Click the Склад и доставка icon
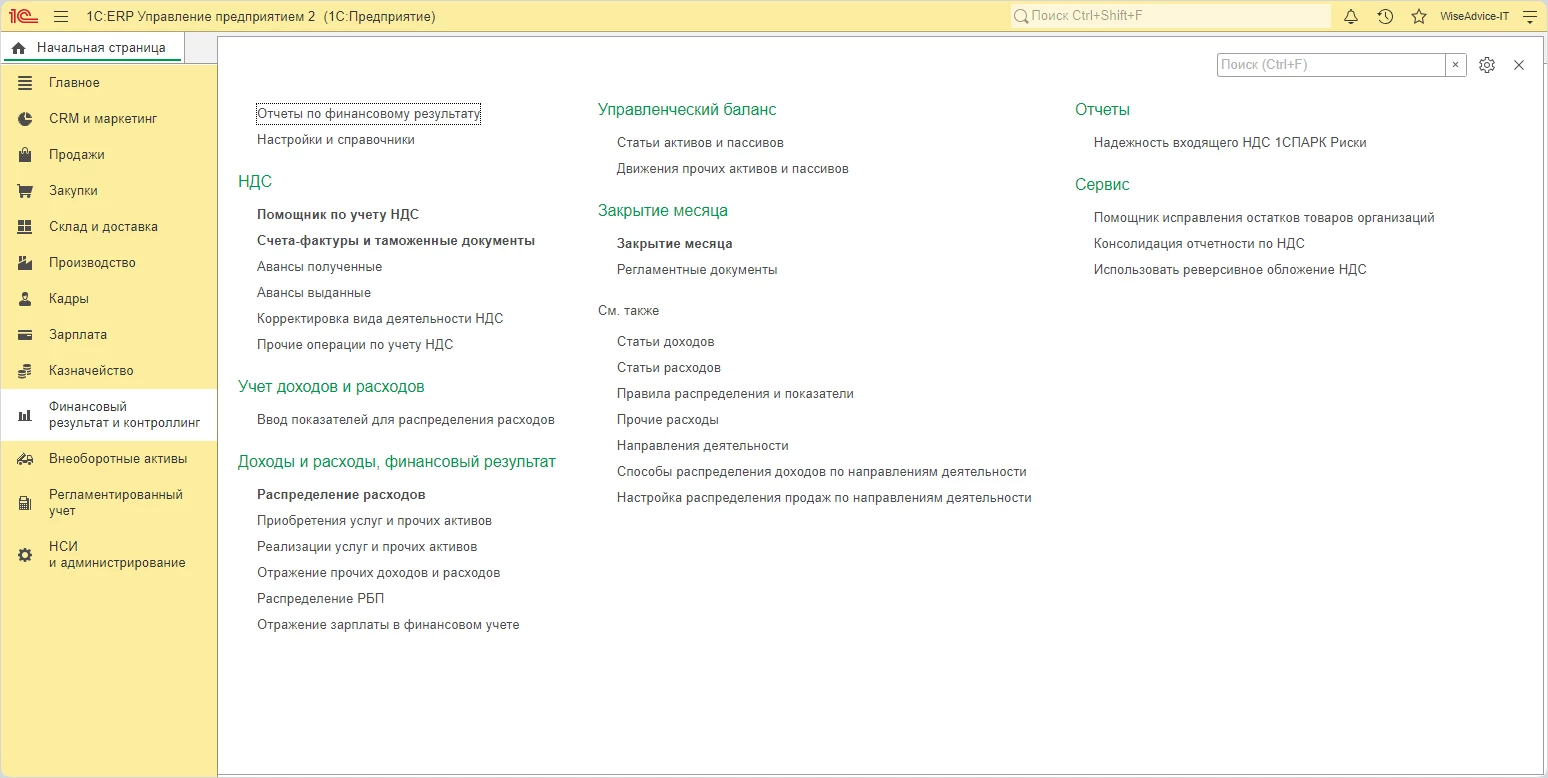Viewport: 1548px width, 778px height. point(25,227)
